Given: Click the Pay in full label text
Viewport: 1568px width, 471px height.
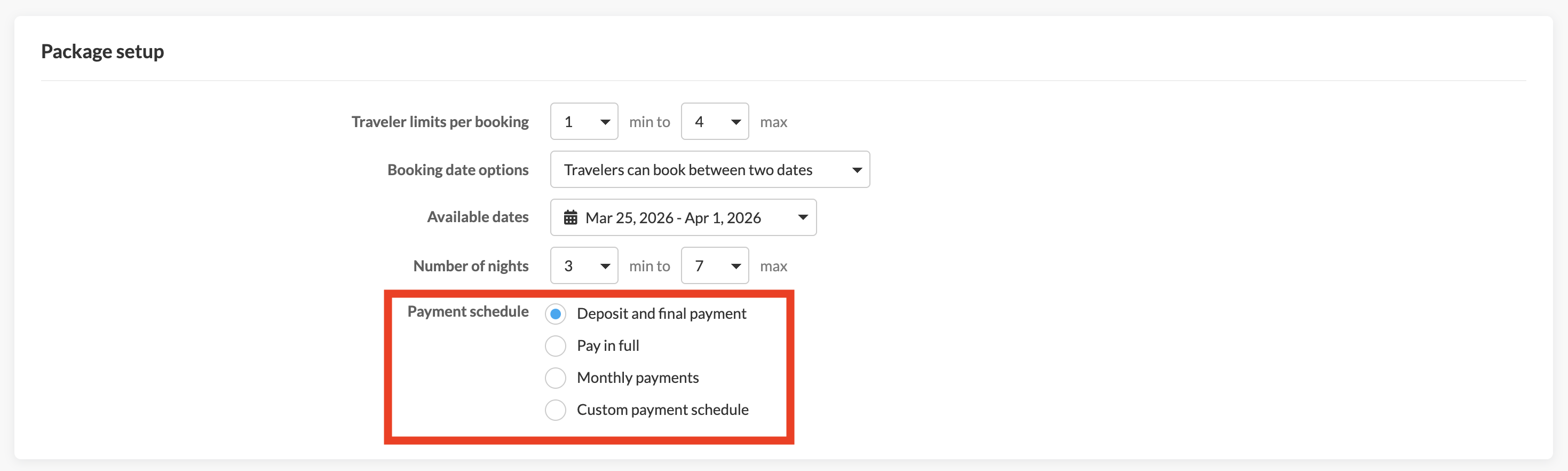Looking at the screenshot, I should 607,346.
